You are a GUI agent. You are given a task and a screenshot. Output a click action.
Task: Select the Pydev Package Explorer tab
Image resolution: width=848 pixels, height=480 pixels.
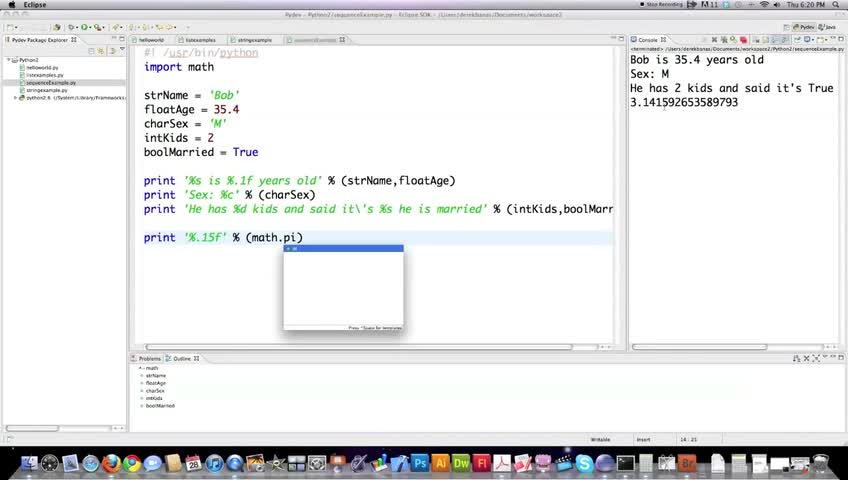41,40
